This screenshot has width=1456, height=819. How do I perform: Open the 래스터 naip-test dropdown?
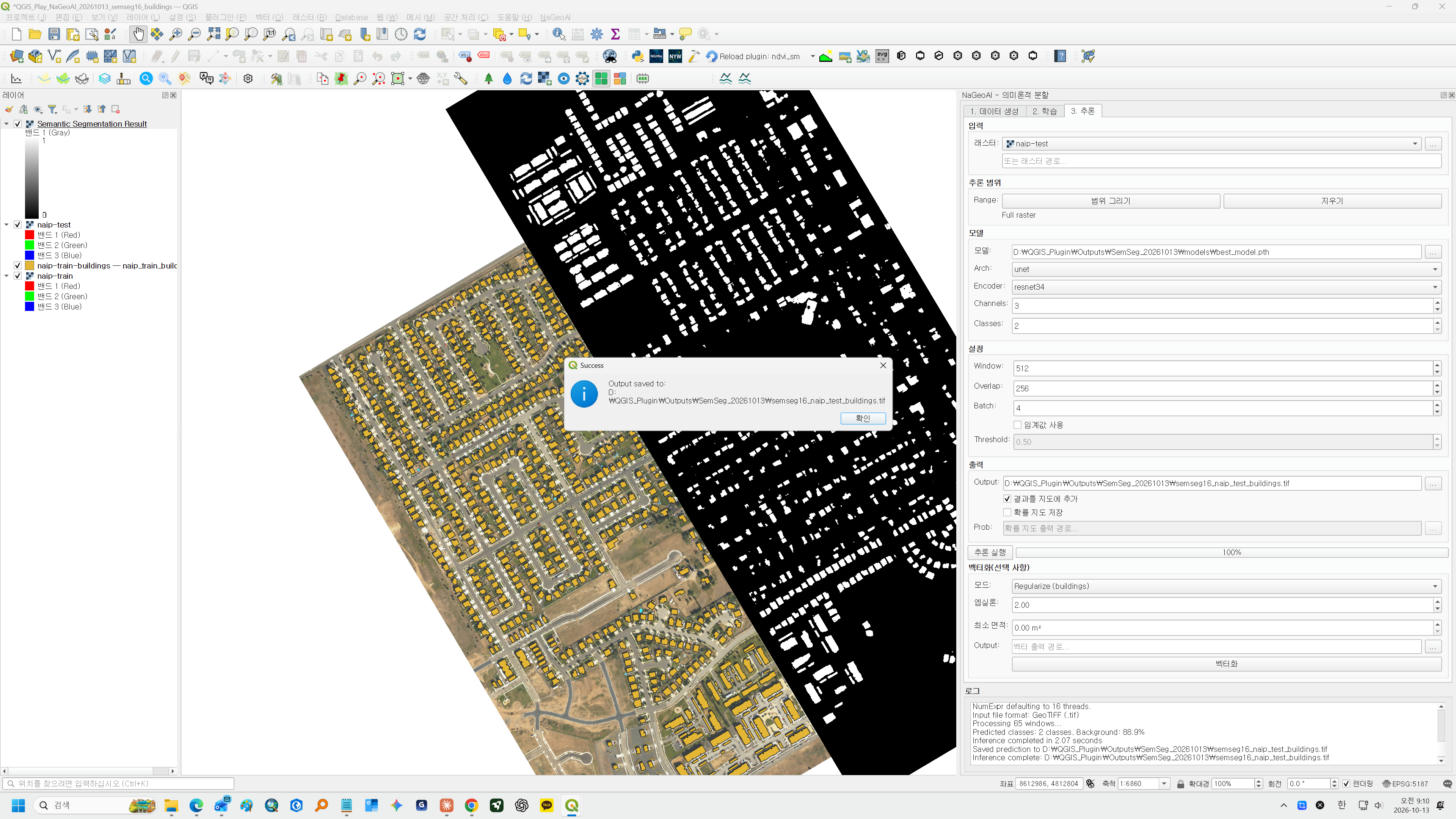pyautogui.click(x=1212, y=144)
